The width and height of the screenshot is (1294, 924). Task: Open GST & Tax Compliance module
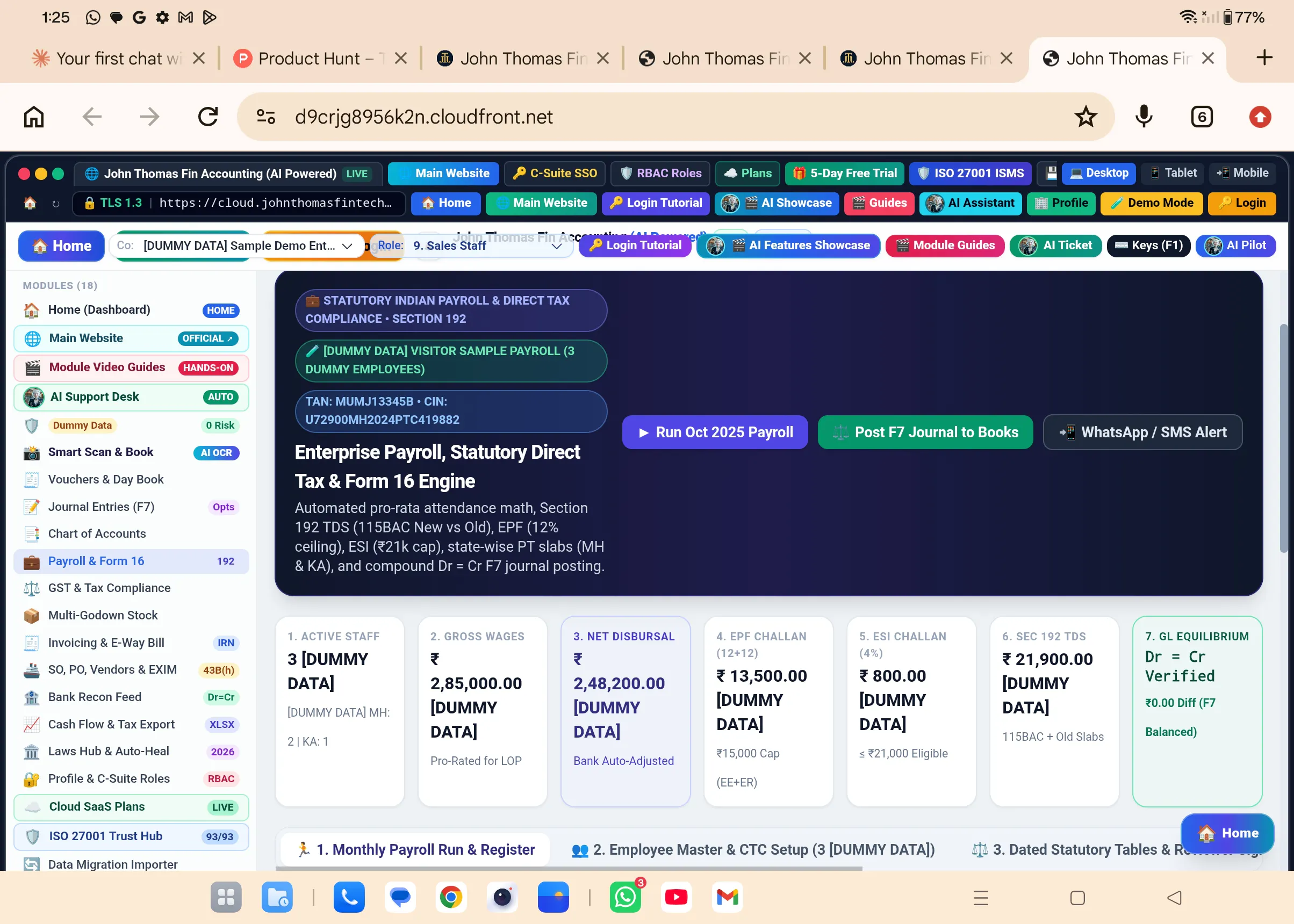(132, 588)
